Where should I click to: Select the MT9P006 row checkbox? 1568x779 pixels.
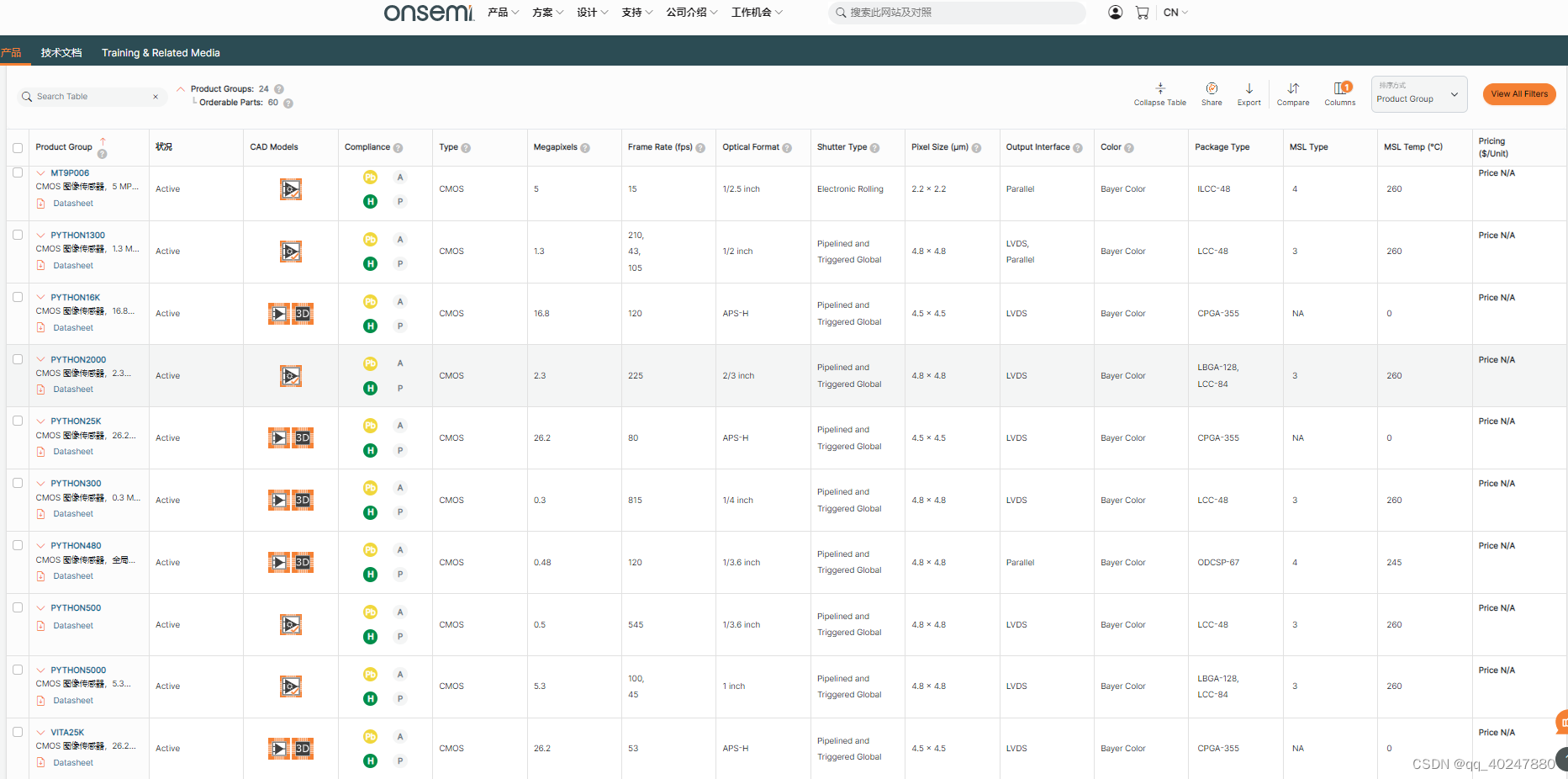(18, 172)
